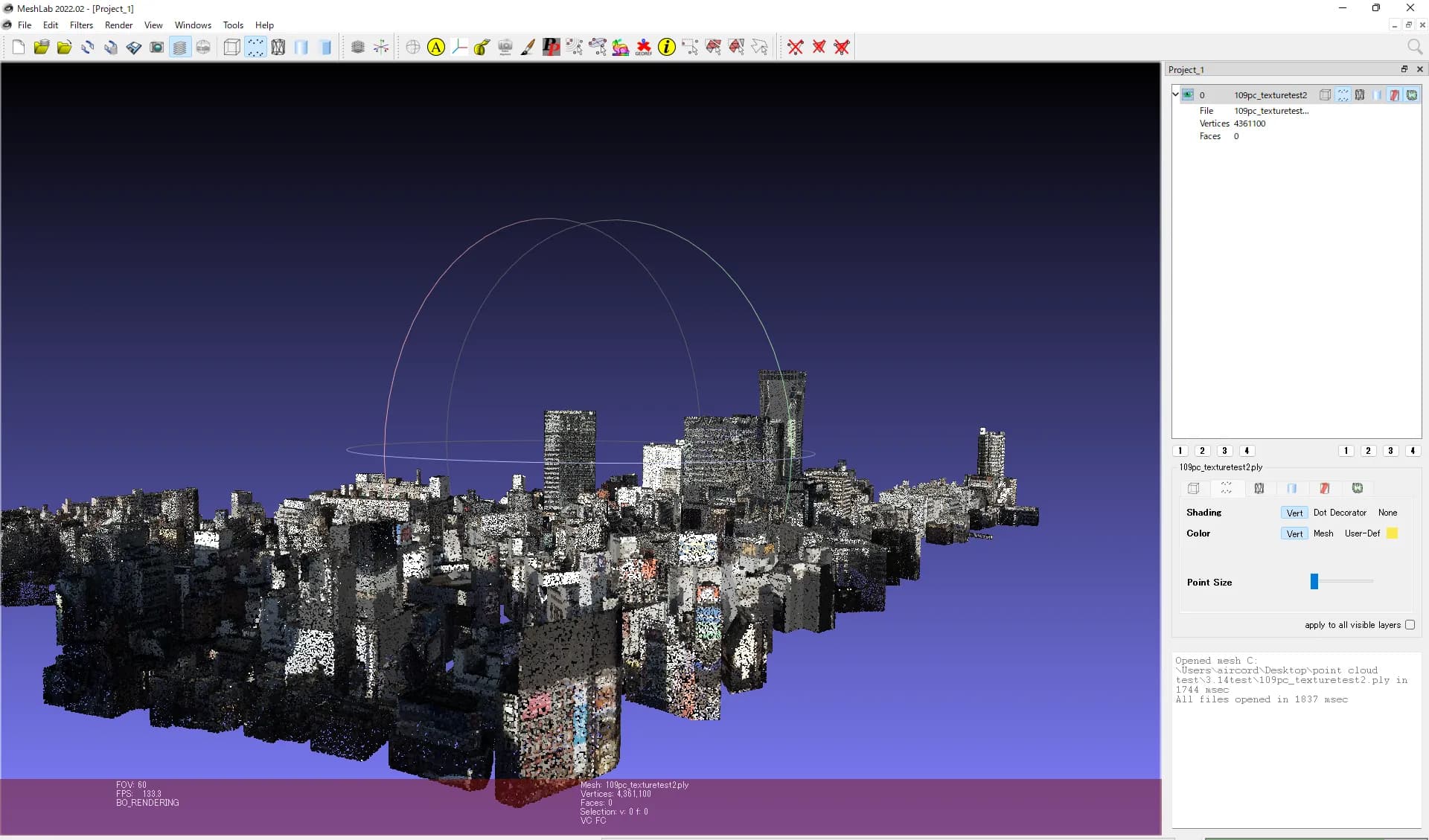The width and height of the screenshot is (1429, 840).
Task: Collapse the 109pc_texturetest2 layer tree arrow
Action: point(1176,94)
